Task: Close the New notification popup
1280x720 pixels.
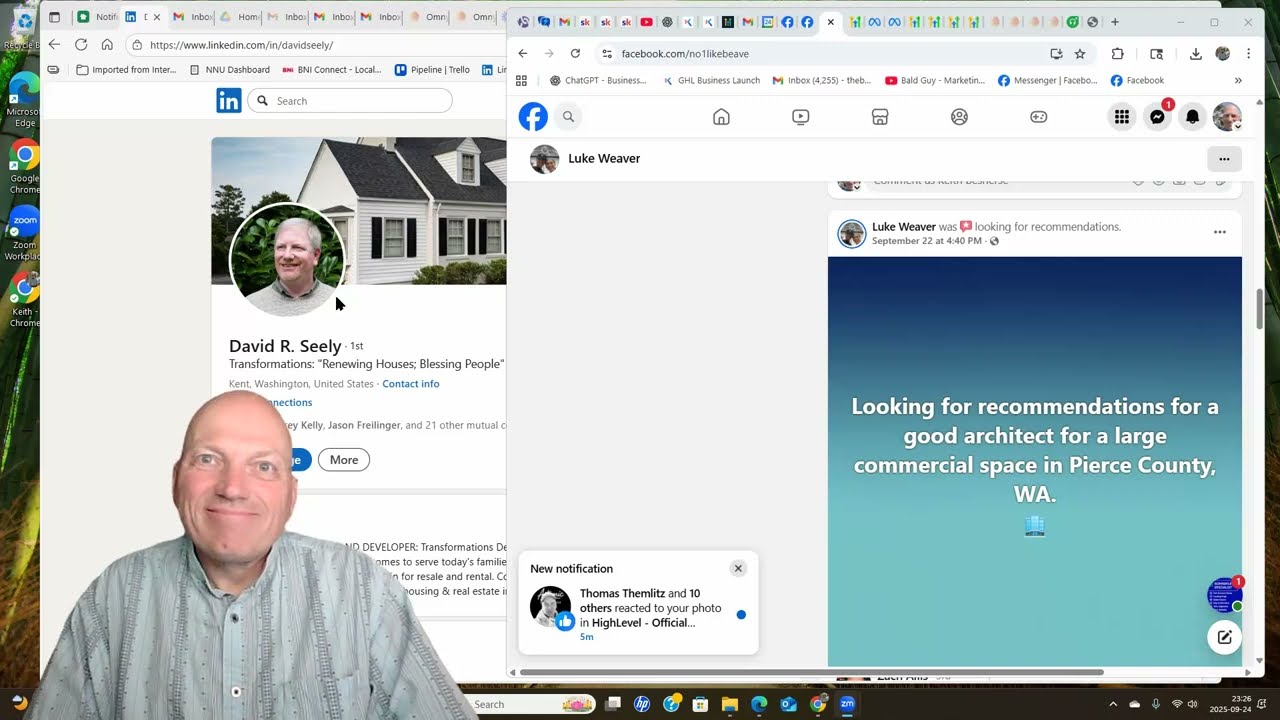Action: (x=738, y=568)
